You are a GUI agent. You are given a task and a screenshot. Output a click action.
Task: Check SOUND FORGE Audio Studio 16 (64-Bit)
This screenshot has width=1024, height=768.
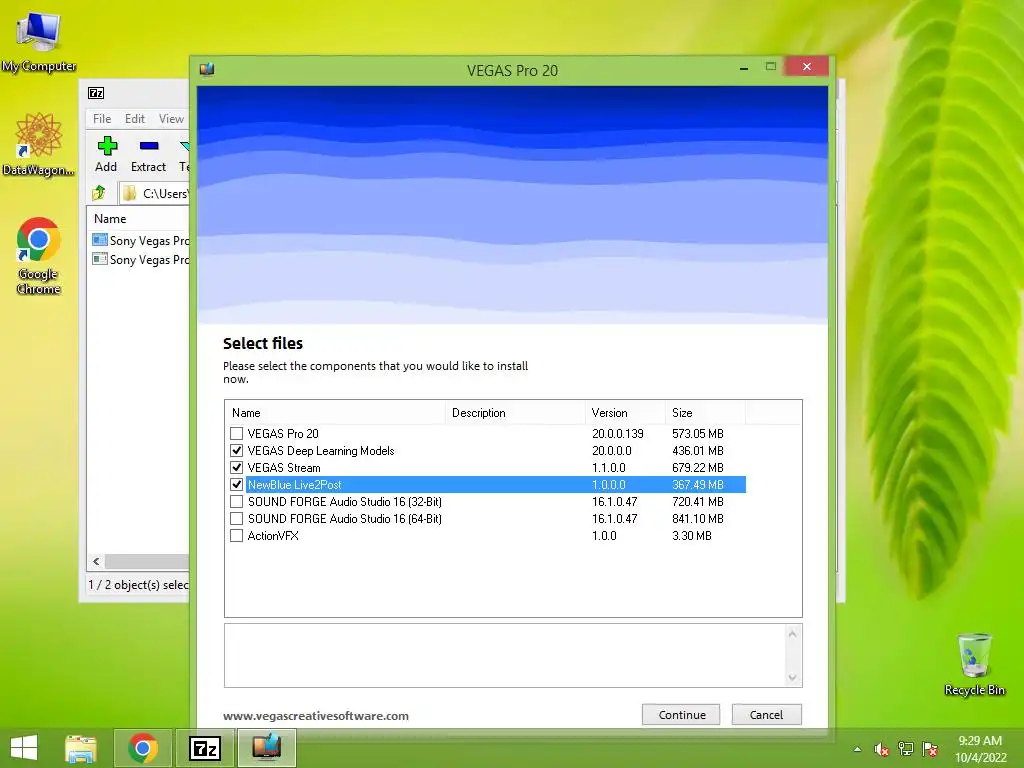pyautogui.click(x=236, y=519)
